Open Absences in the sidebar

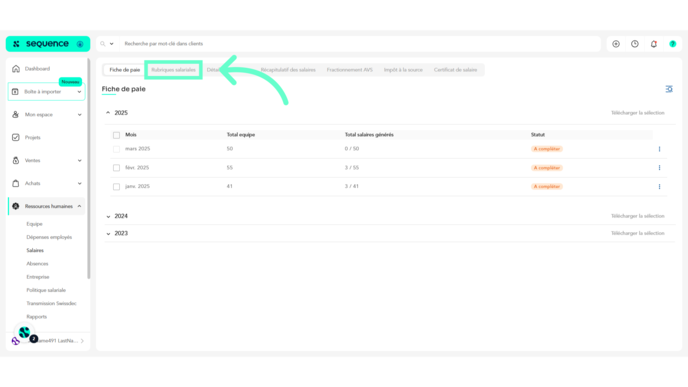point(37,264)
